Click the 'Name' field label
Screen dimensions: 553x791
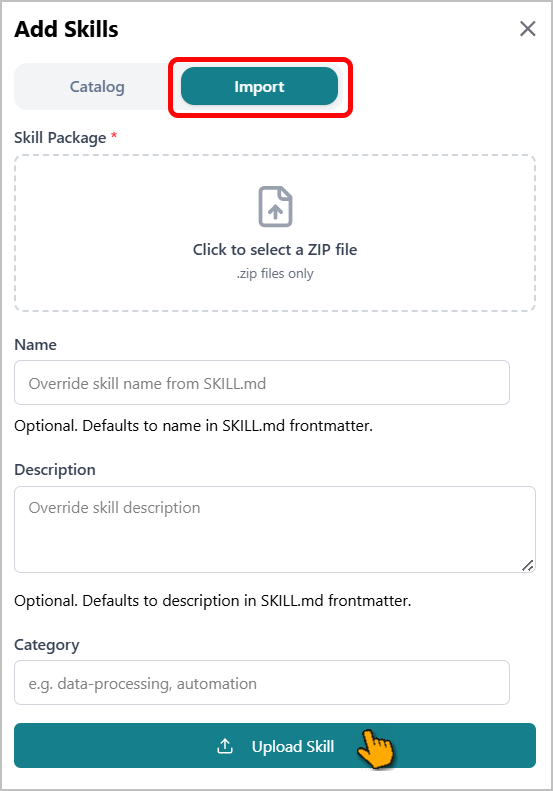(35, 345)
